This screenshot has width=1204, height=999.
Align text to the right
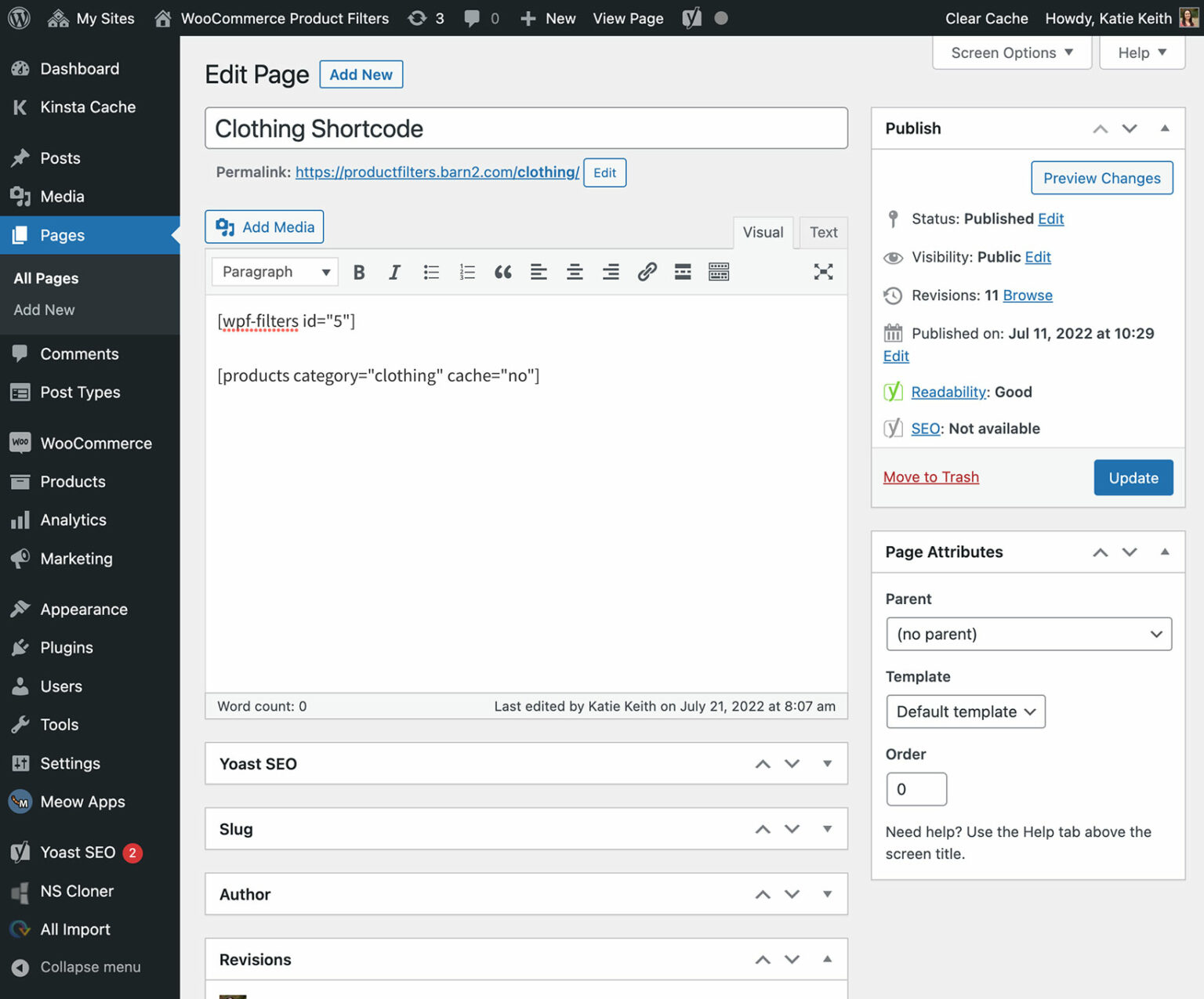611,272
